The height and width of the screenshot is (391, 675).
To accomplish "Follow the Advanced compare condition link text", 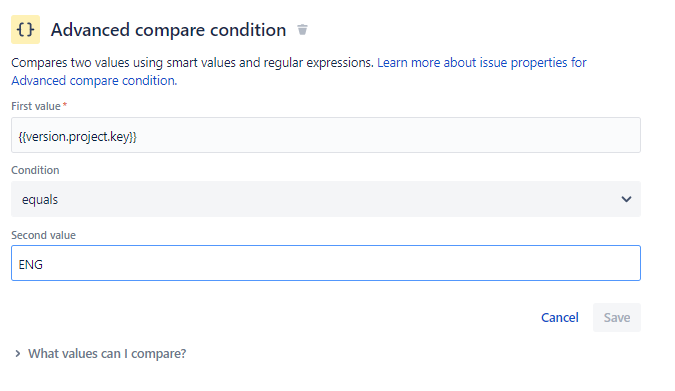I will [x=94, y=81].
